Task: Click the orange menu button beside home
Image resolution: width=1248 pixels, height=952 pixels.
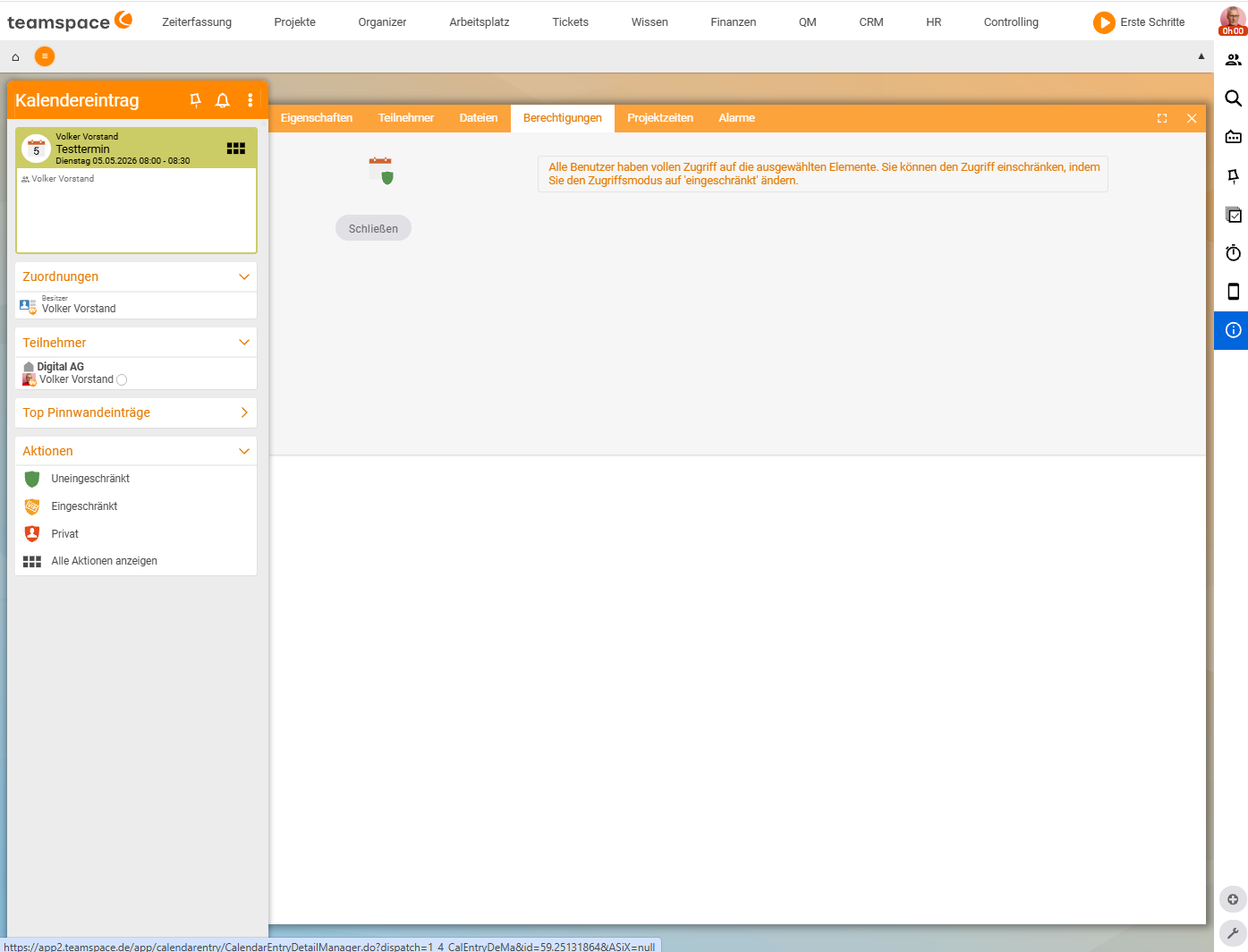Action: click(x=45, y=56)
